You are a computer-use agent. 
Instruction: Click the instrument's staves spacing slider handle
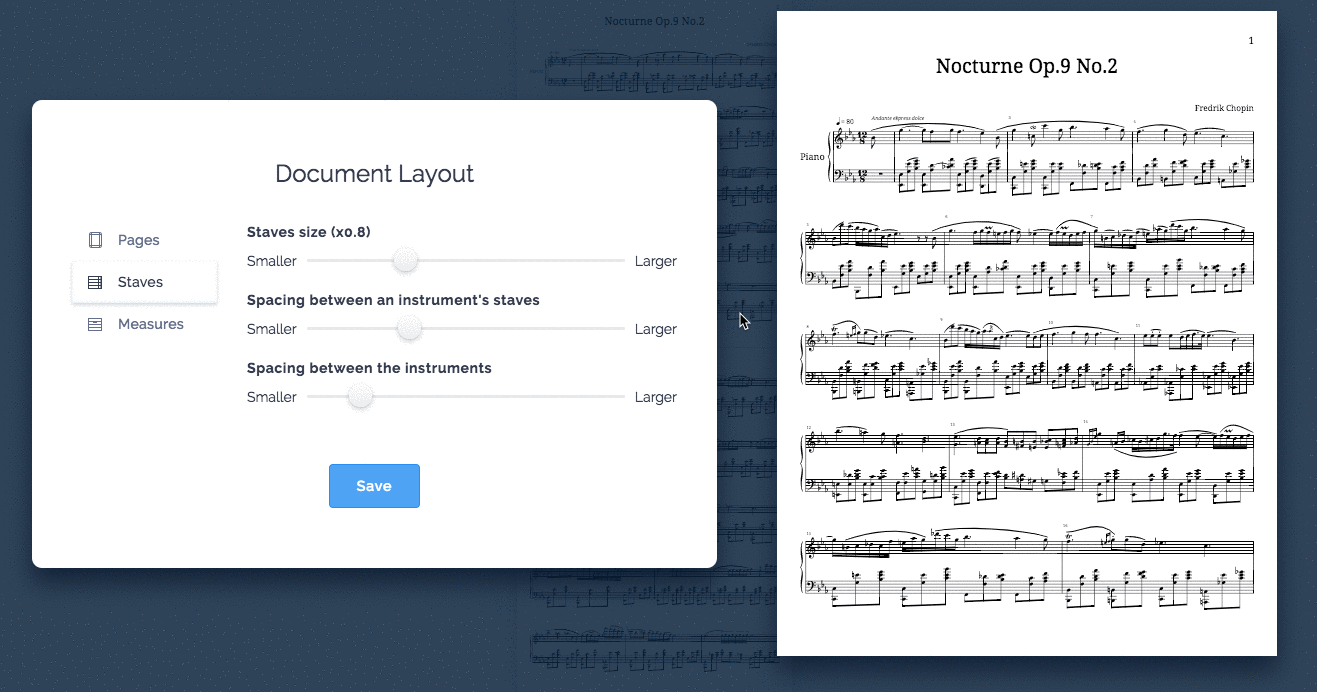click(x=409, y=329)
